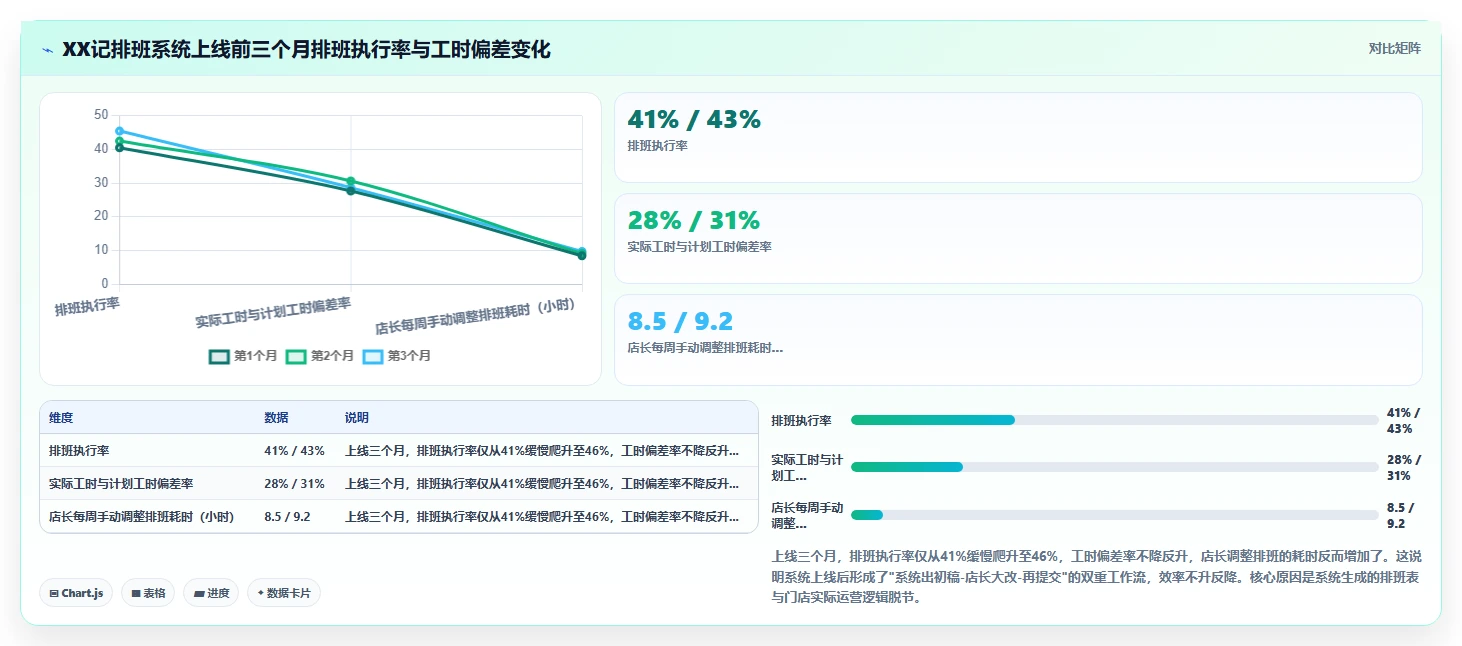Click the 41% / 43% value right of progress bar

point(1403,420)
